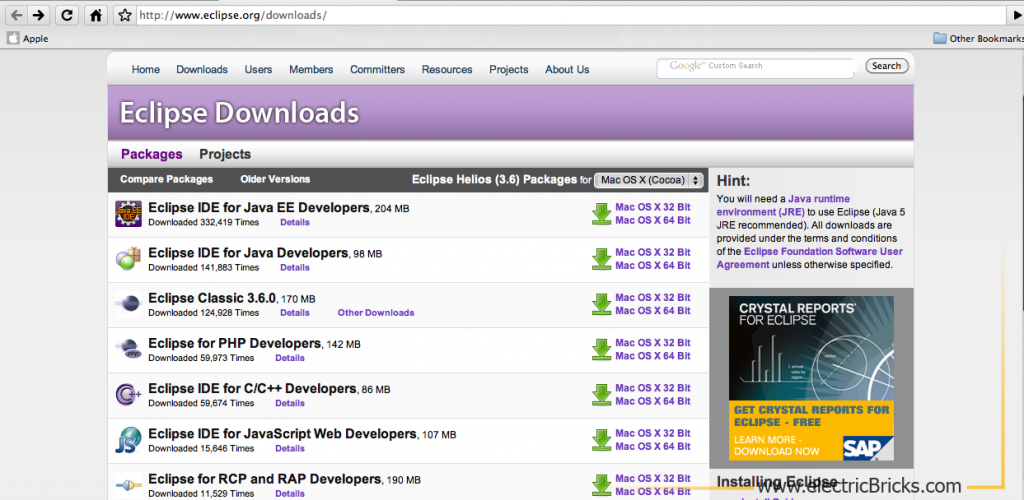Click the JavaScript Web Developers package icon
1024x500 pixels.
(128, 440)
